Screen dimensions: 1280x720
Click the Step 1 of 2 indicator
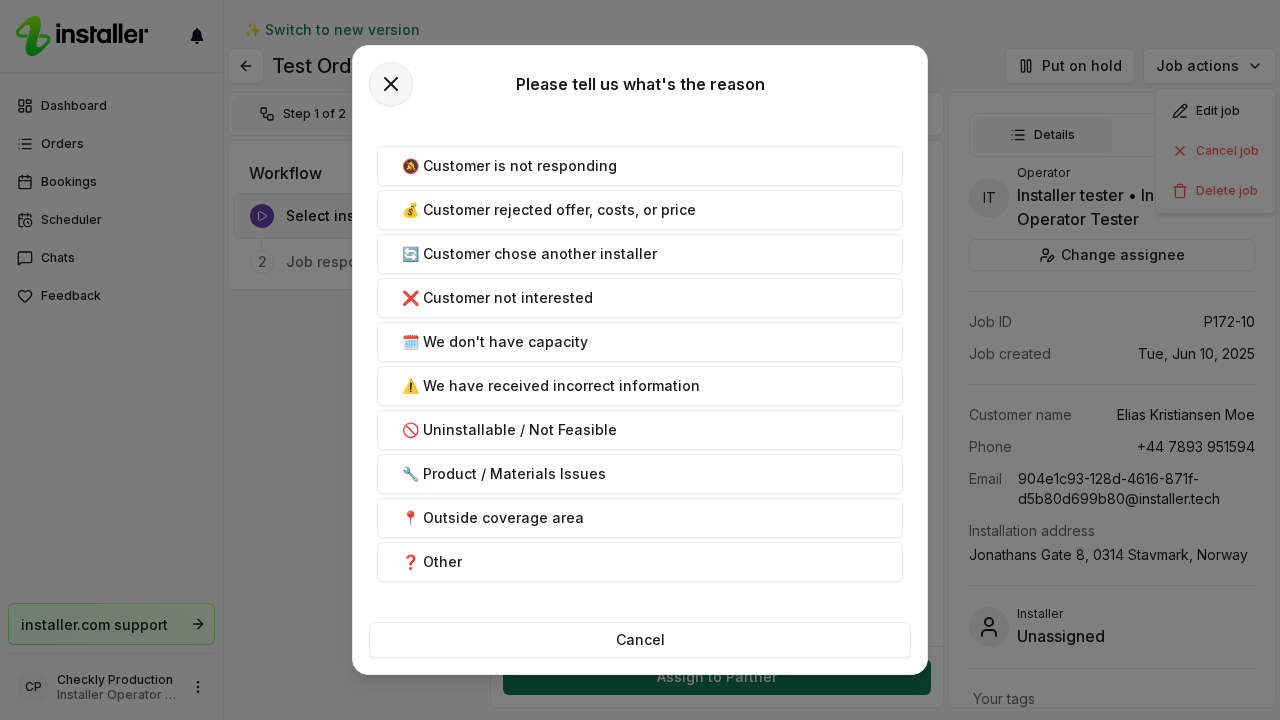pyautogui.click(x=303, y=114)
